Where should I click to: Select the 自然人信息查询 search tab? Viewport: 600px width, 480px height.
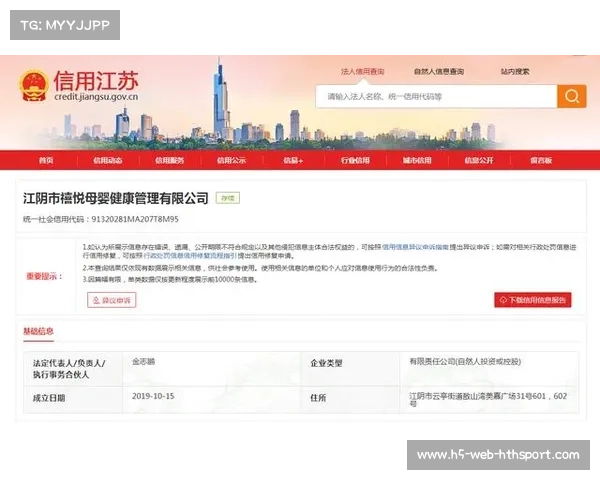[439, 72]
